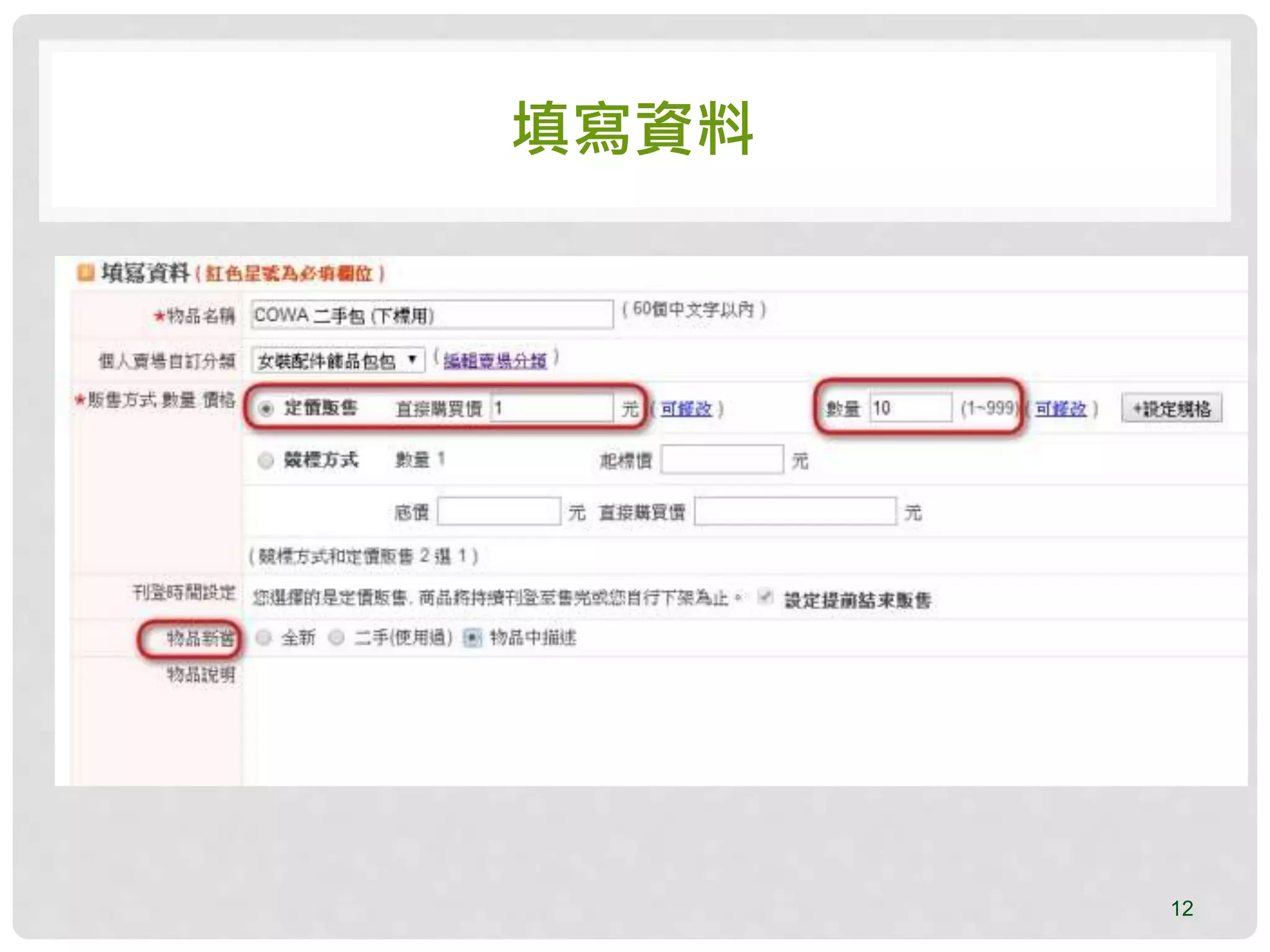Click the 直接購買價 field containing 1

[552, 408]
